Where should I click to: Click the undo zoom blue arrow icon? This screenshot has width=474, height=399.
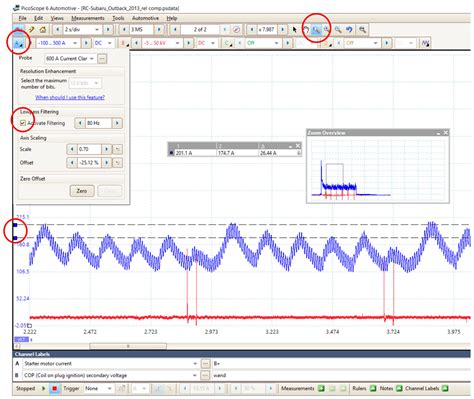click(x=349, y=30)
